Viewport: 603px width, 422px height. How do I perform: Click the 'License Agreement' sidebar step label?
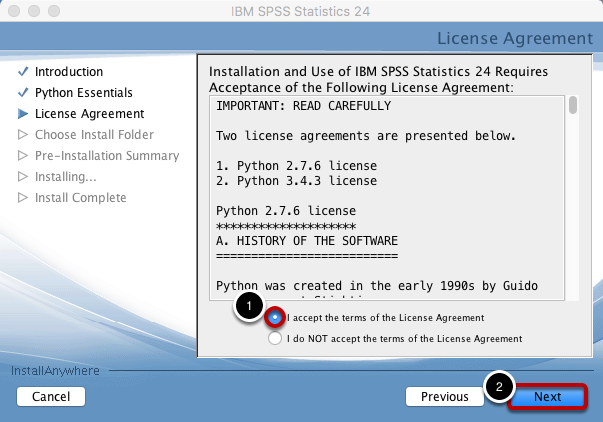click(89, 114)
